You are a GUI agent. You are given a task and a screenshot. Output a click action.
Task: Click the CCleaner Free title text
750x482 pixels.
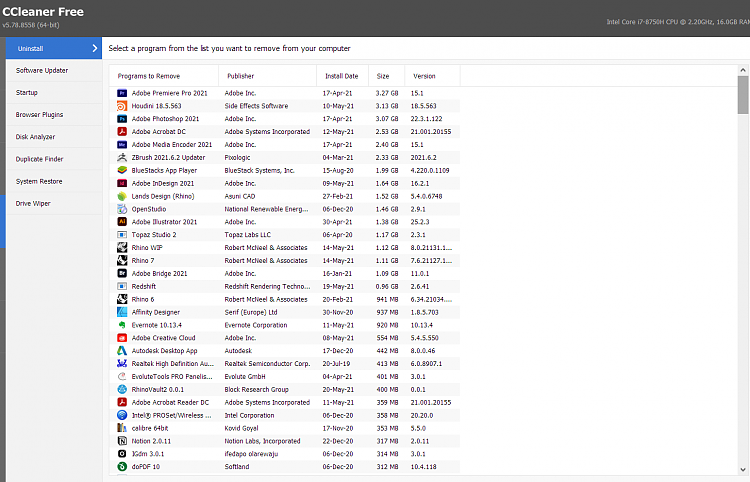pyautogui.click(x=43, y=12)
